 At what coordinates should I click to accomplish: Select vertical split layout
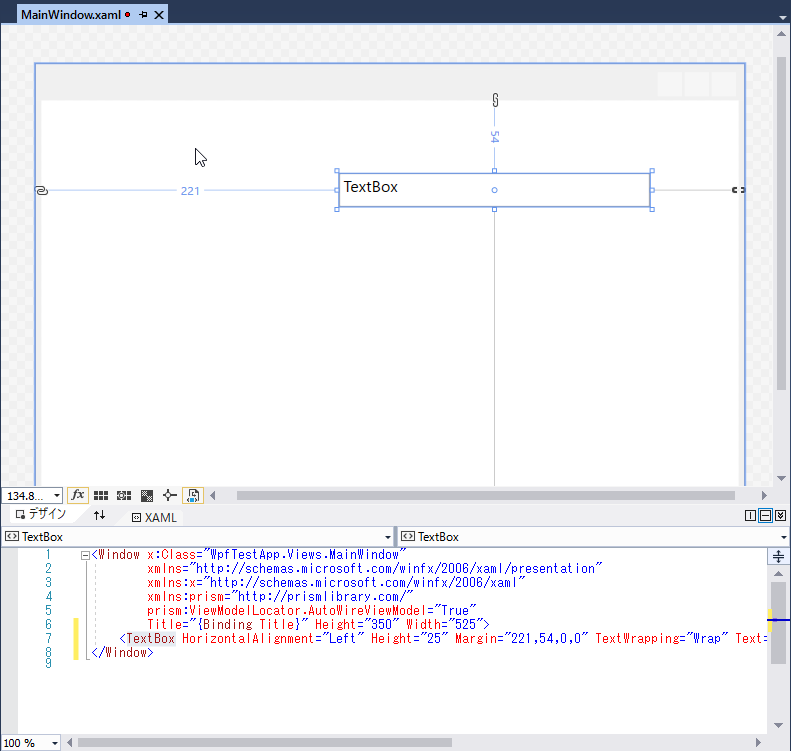coord(750,515)
